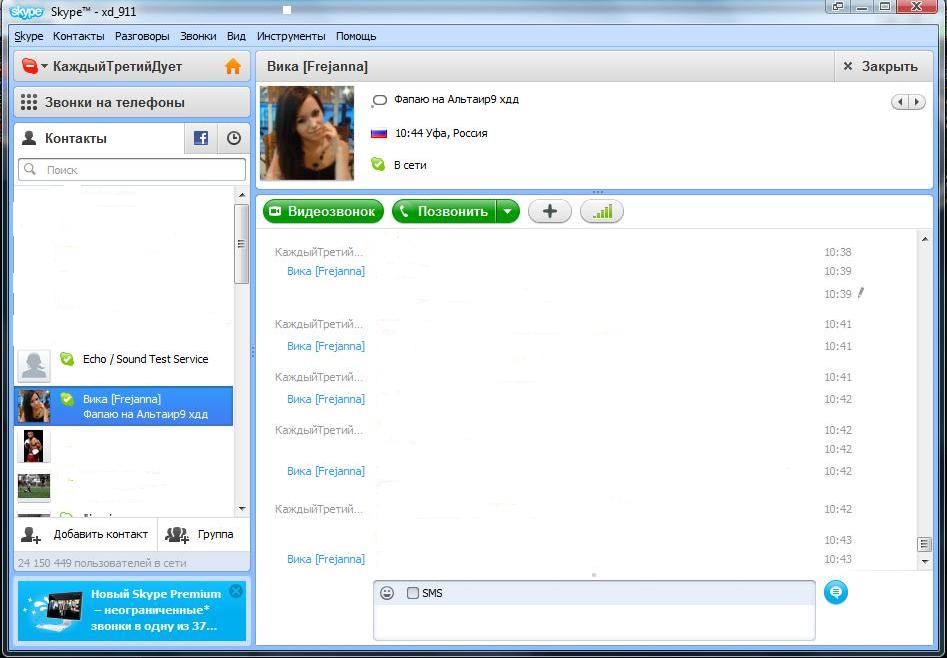Select the Контакты tab

coord(98,138)
